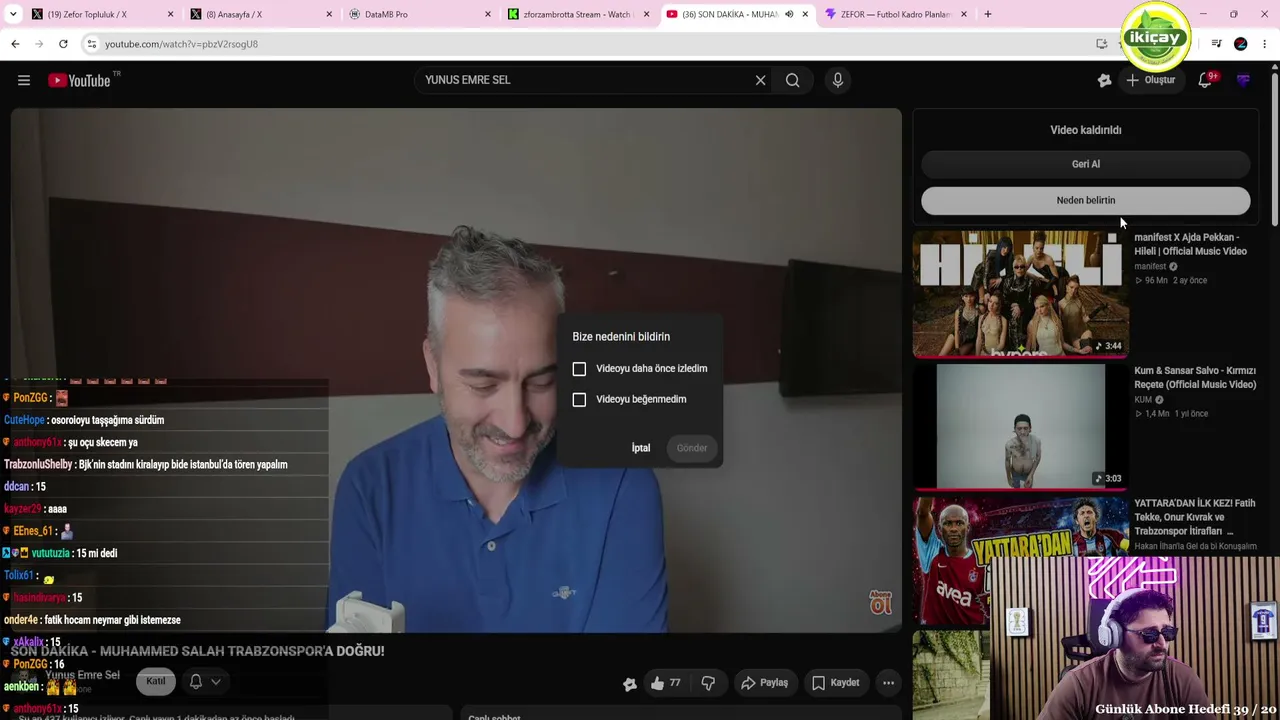
Task: Click the YouTube search magnifier button
Action: coord(792,80)
